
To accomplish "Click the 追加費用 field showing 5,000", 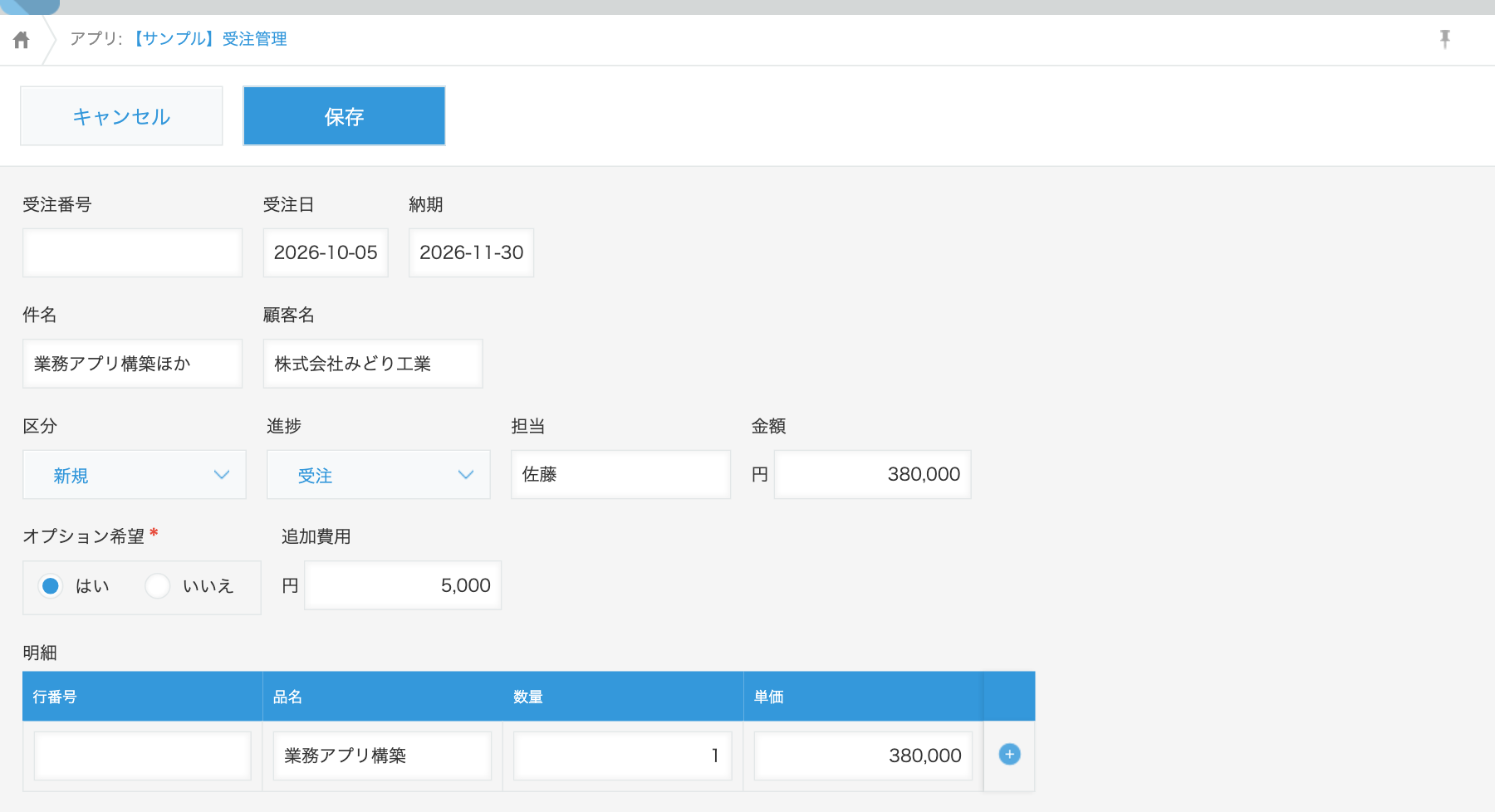I will pyautogui.click(x=403, y=585).
